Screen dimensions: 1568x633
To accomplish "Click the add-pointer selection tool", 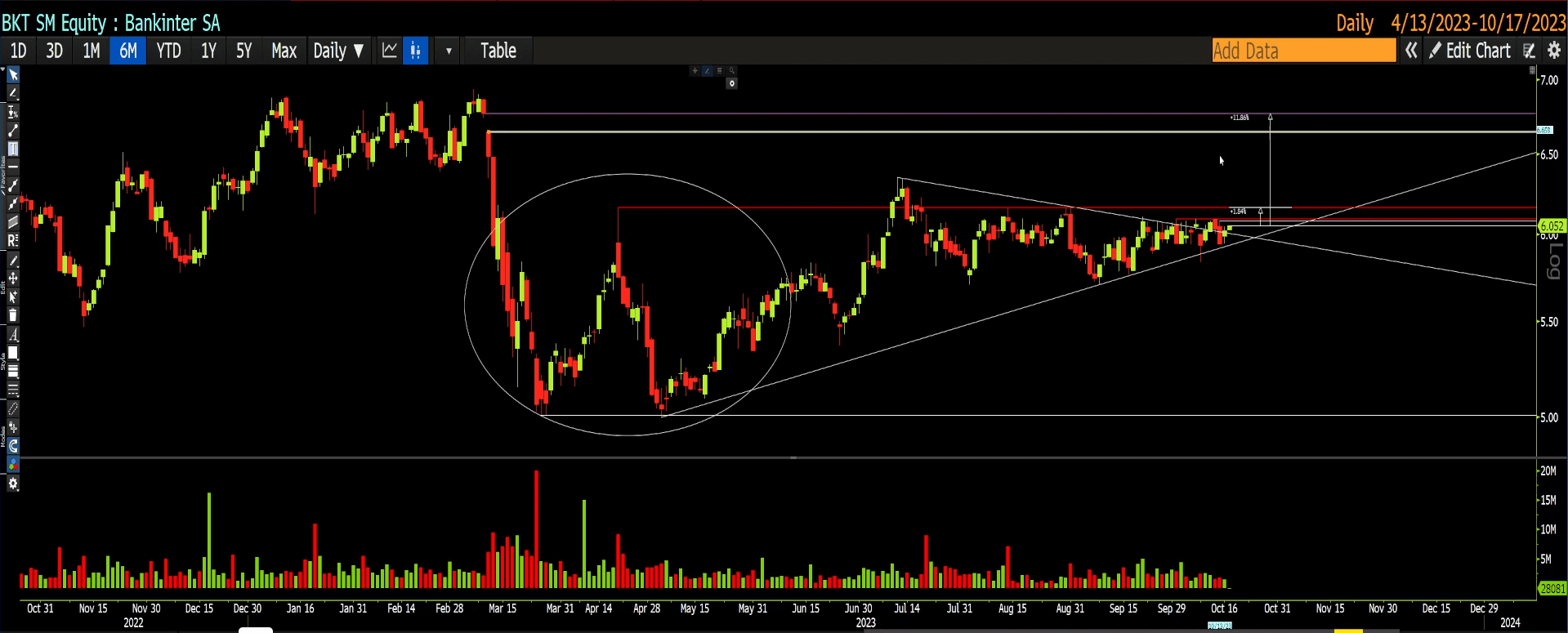I will tap(13, 297).
